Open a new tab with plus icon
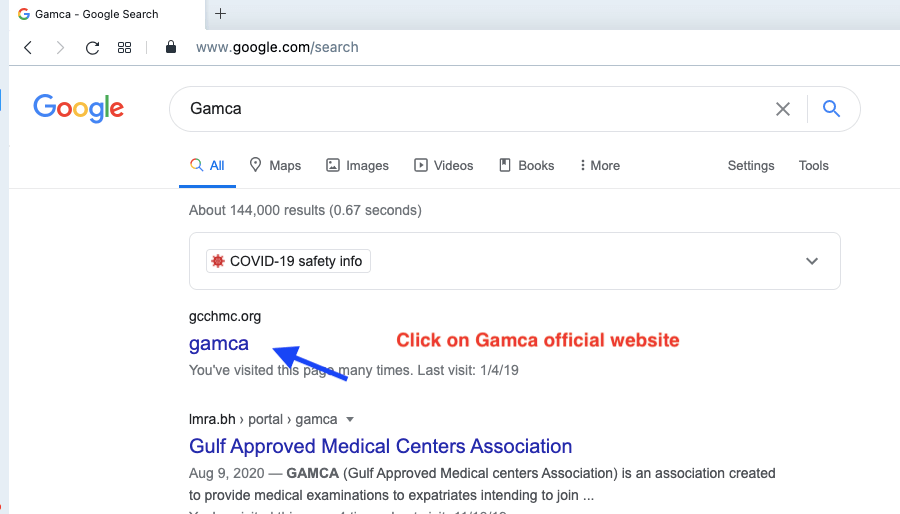Viewport: 900px width, 514px height. tap(220, 14)
